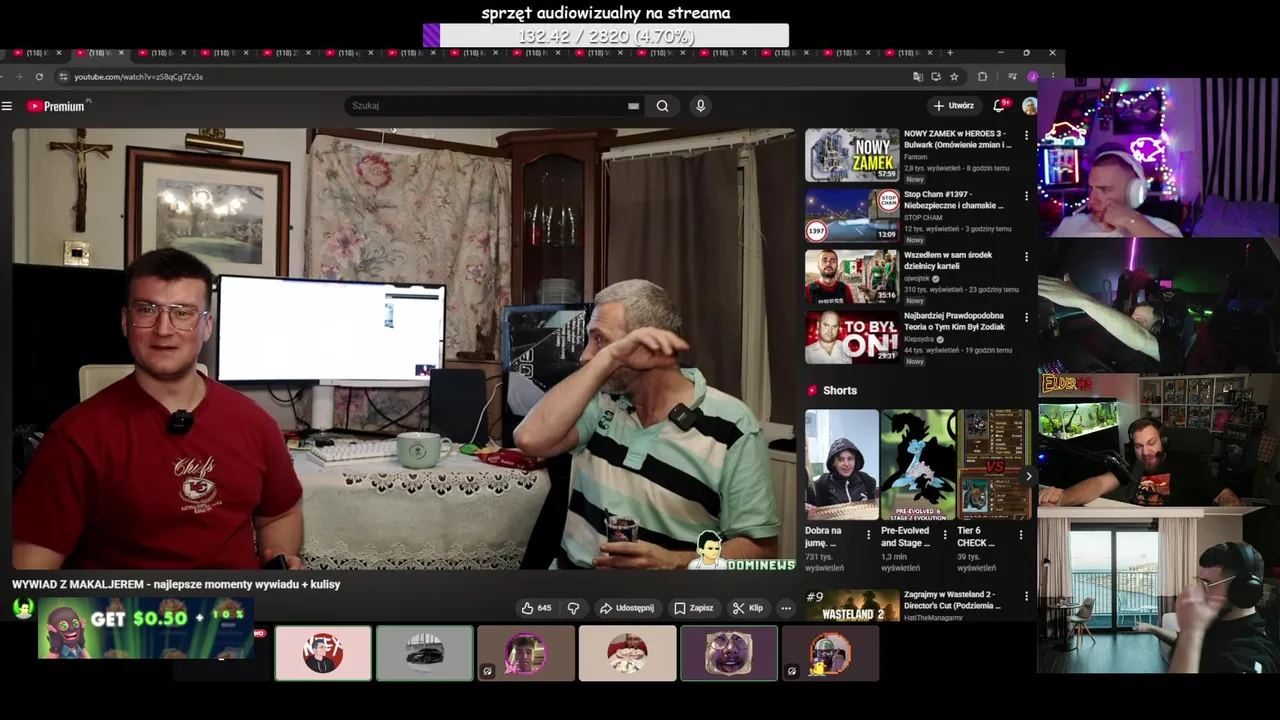Image resolution: width=1280 pixels, height=720 pixels.
Task: Reload the page with the browser refresh icon
Action: (x=39, y=77)
